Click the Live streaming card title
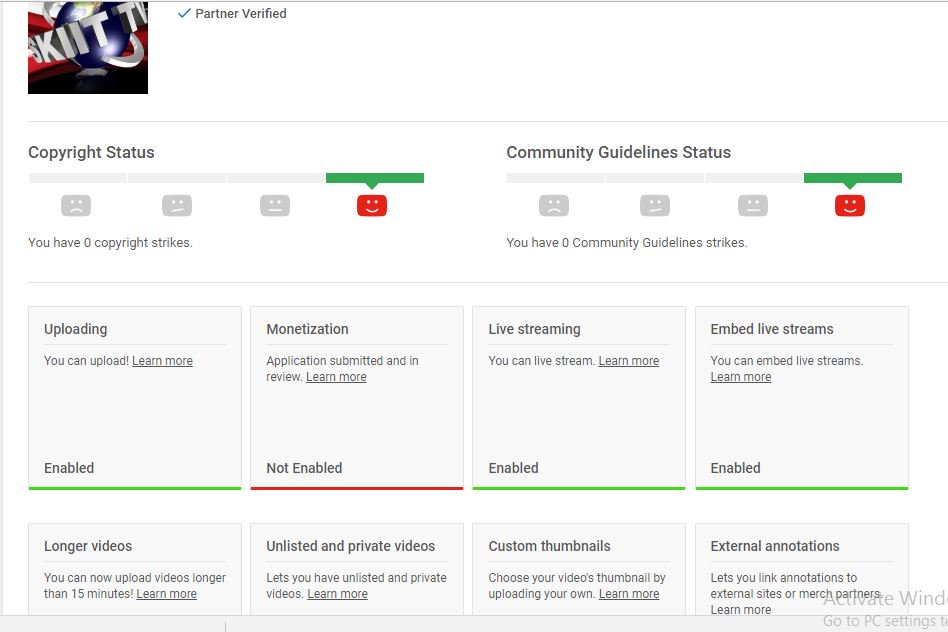Viewport: 948px width, 632px height. [534, 329]
